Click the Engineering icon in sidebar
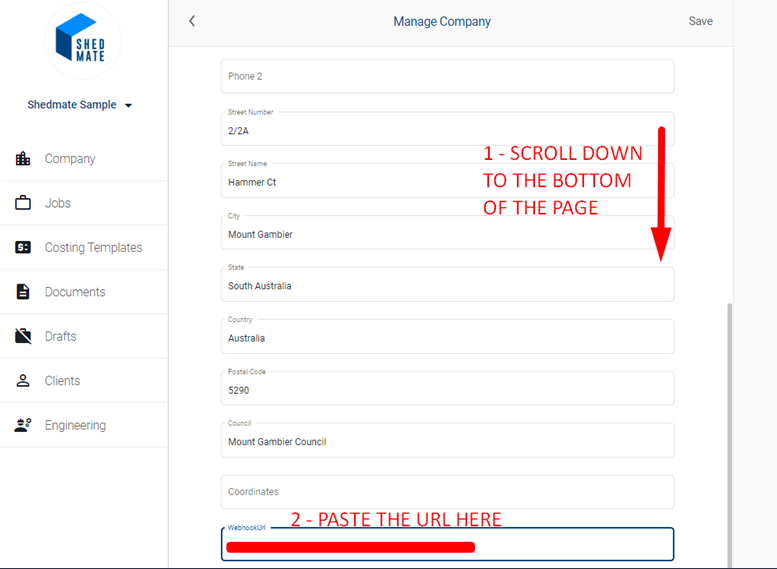 coord(23,425)
